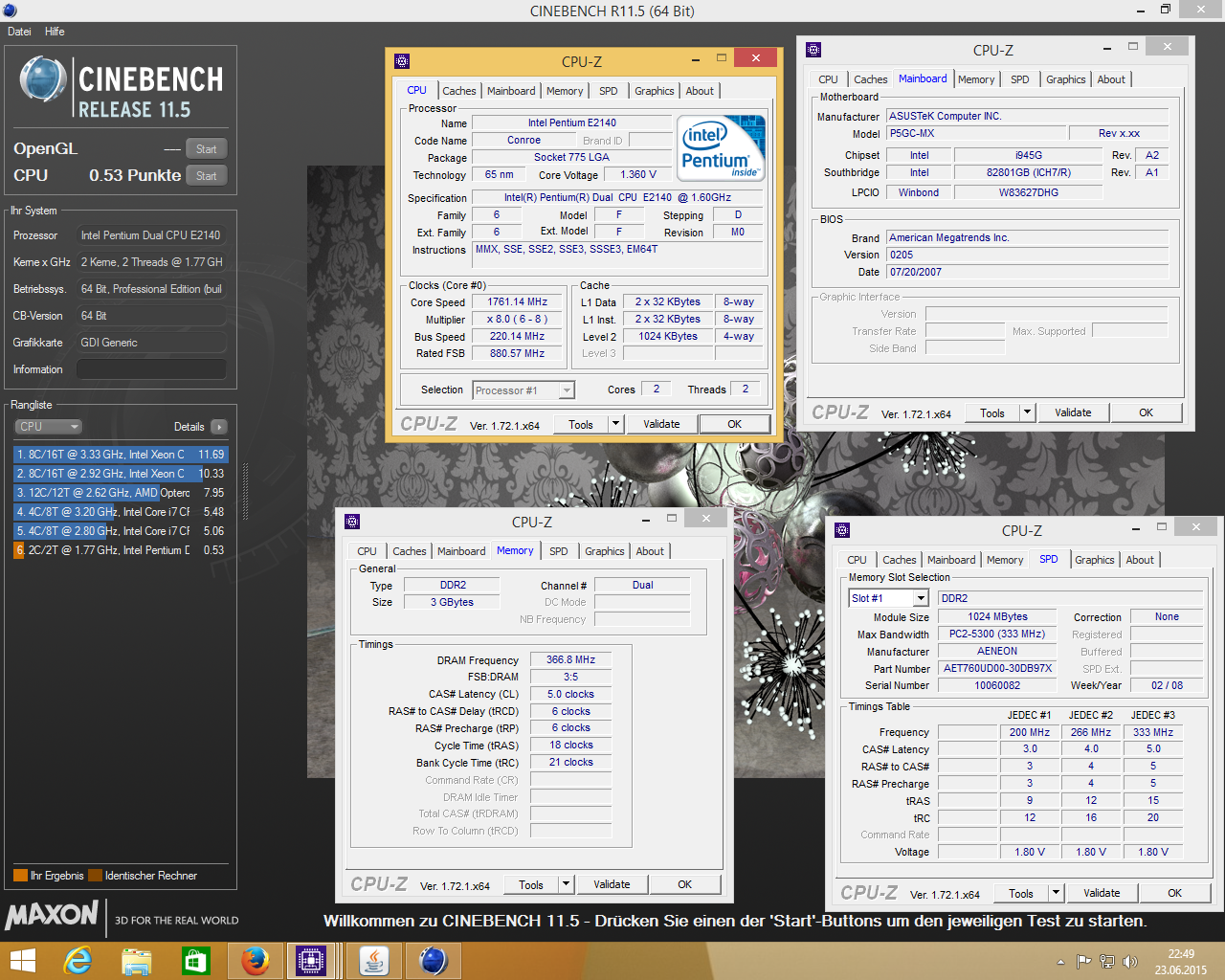
Task: Click the empty Information field
Action: 151,368
